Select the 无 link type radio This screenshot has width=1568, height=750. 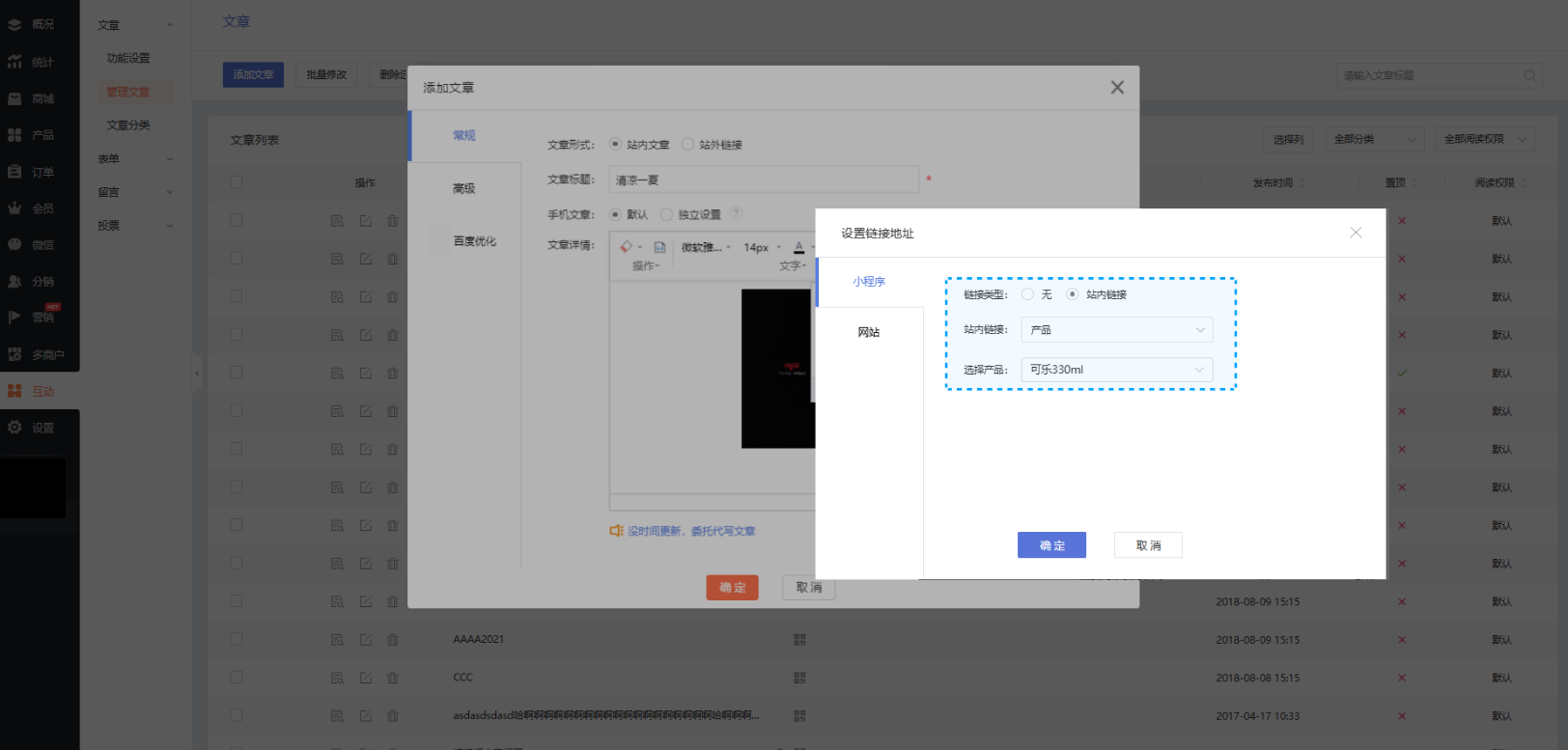click(x=1027, y=294)
